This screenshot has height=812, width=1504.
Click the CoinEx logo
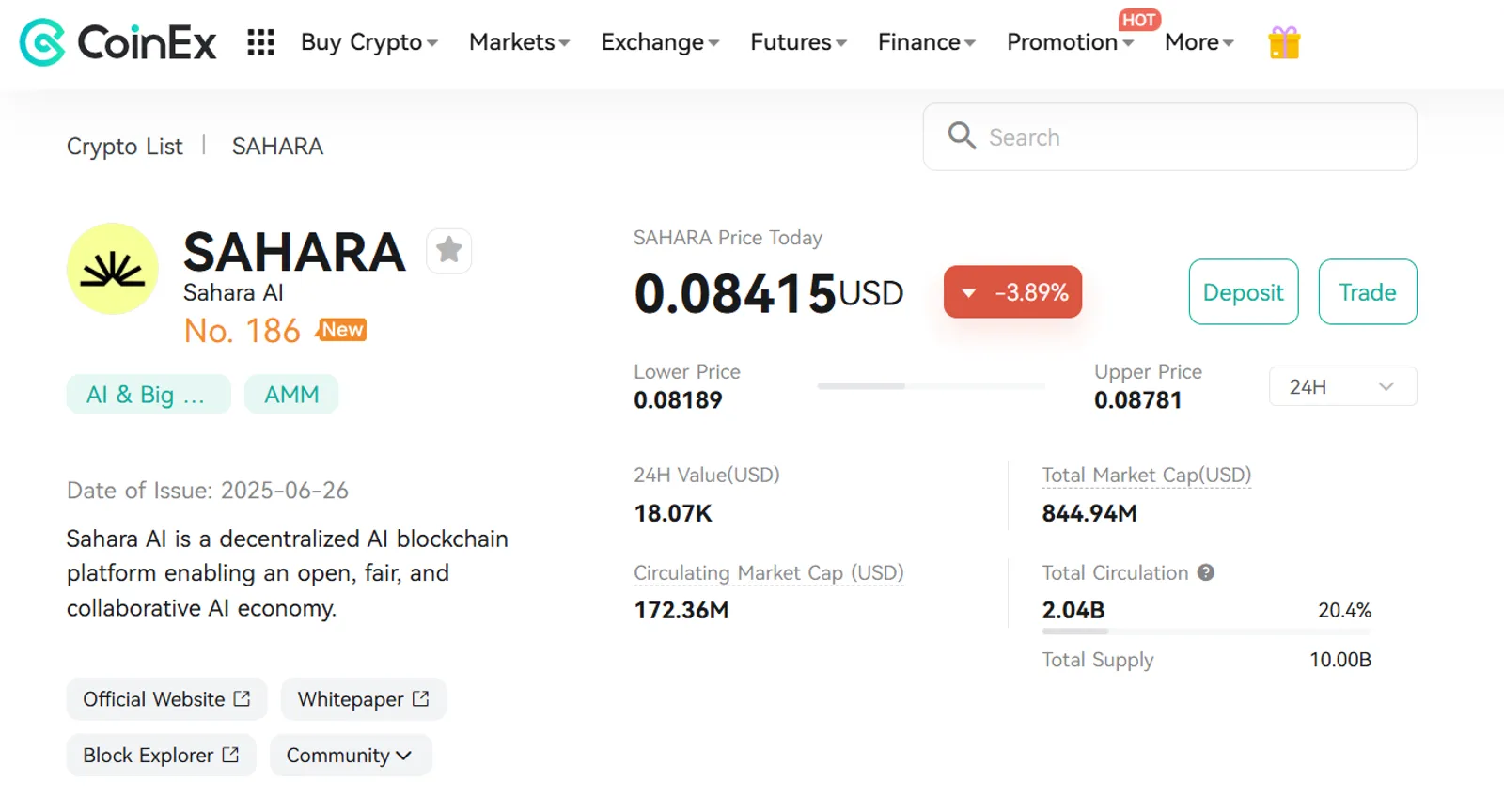tap(117, 42)
